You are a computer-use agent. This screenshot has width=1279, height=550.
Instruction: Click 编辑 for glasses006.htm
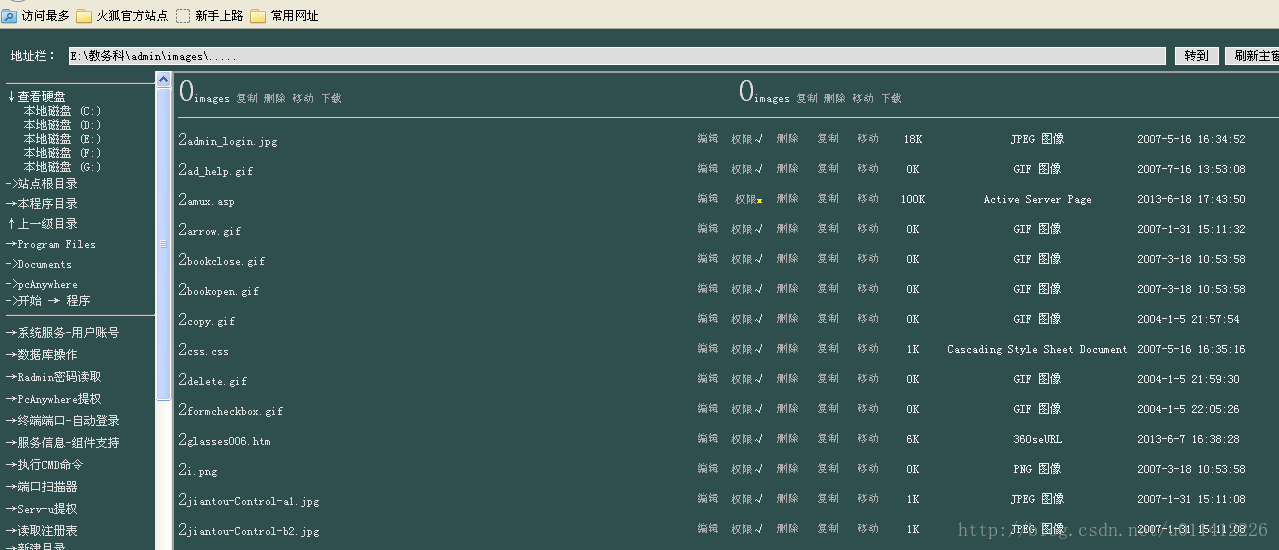click(x=708, y=439)
